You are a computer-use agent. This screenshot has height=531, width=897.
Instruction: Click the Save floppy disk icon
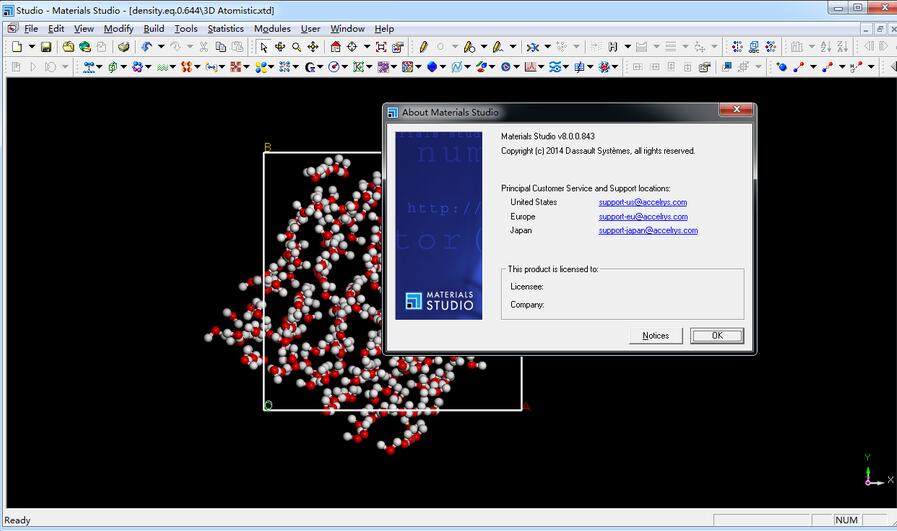point(46,47)
